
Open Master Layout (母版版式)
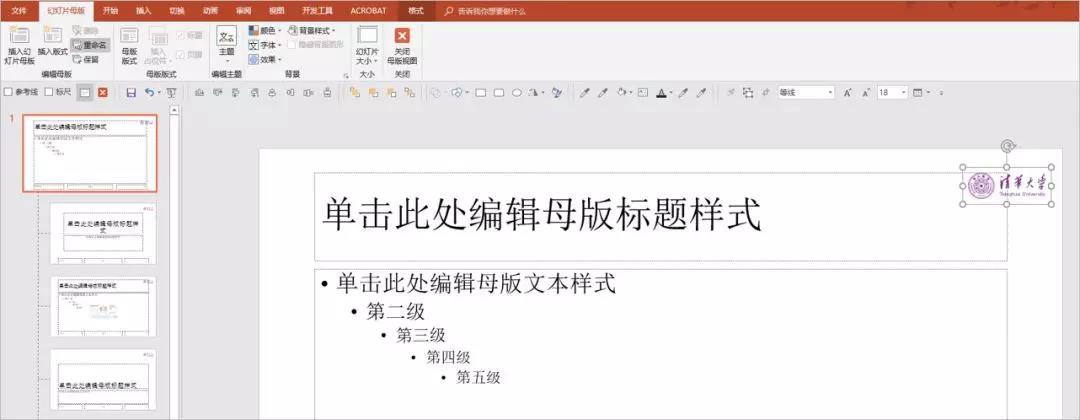[129, 46]
